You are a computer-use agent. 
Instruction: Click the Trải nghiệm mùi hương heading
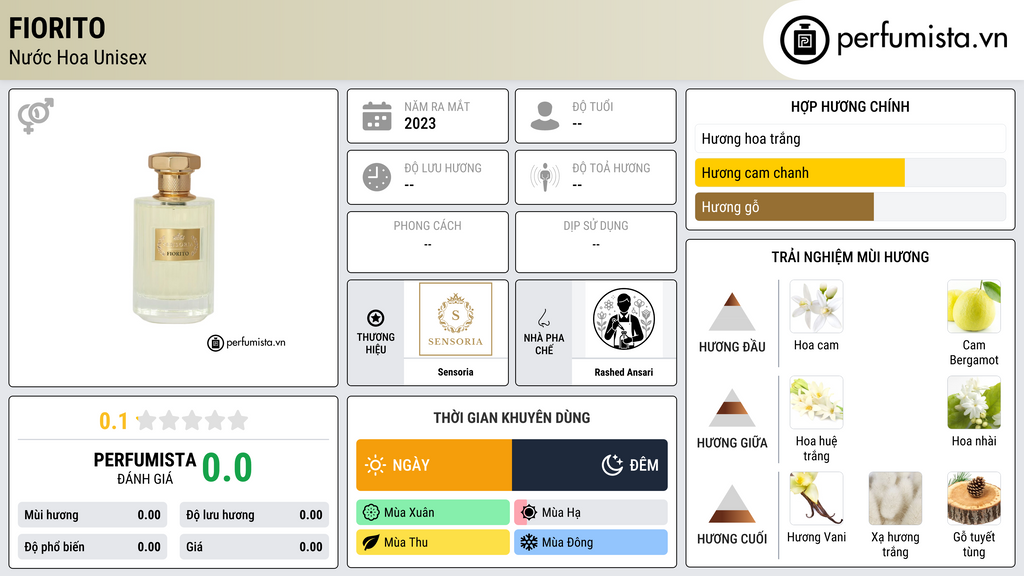click(850, 257)
